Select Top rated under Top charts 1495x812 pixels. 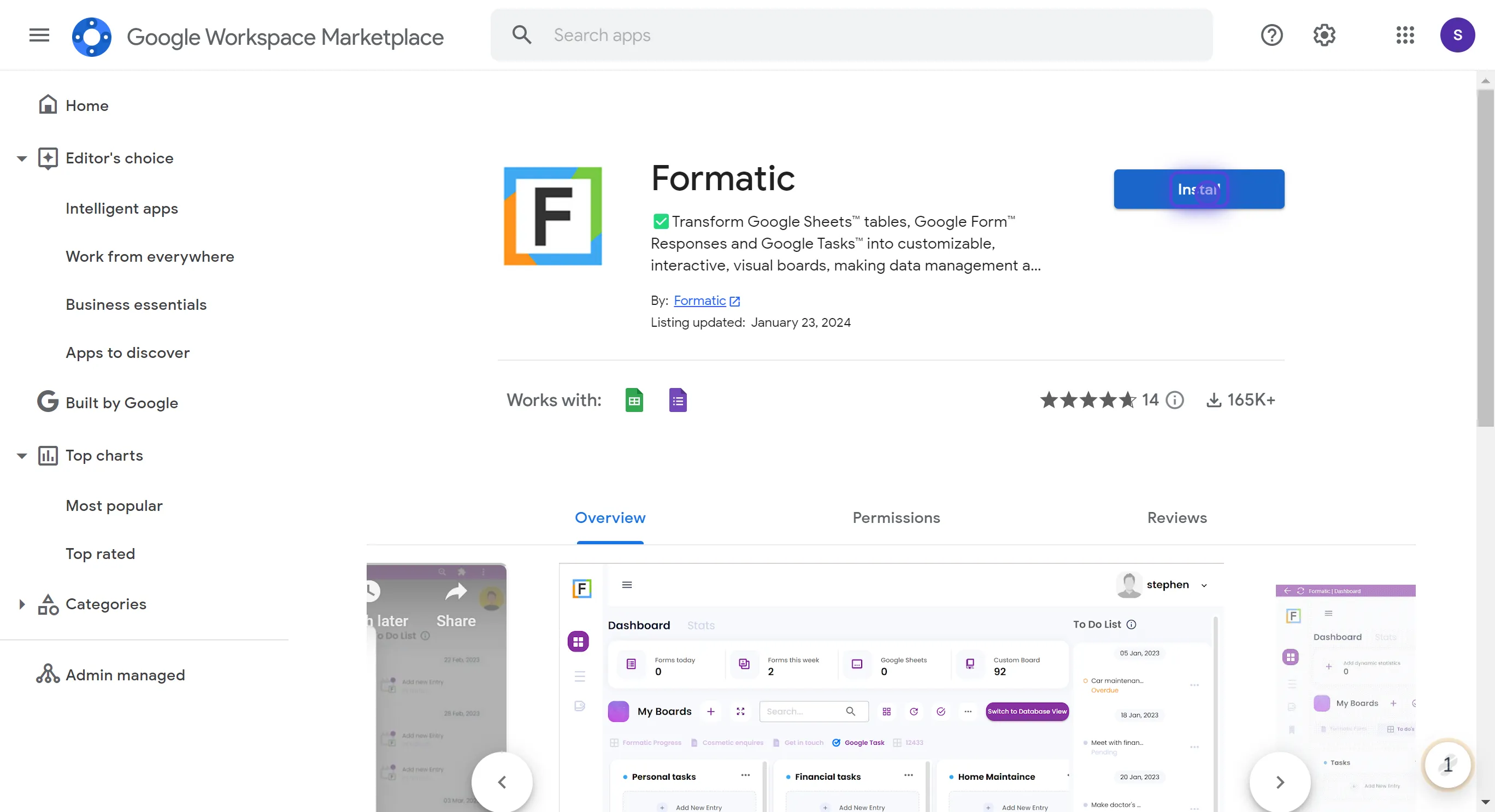pos(101,553)
